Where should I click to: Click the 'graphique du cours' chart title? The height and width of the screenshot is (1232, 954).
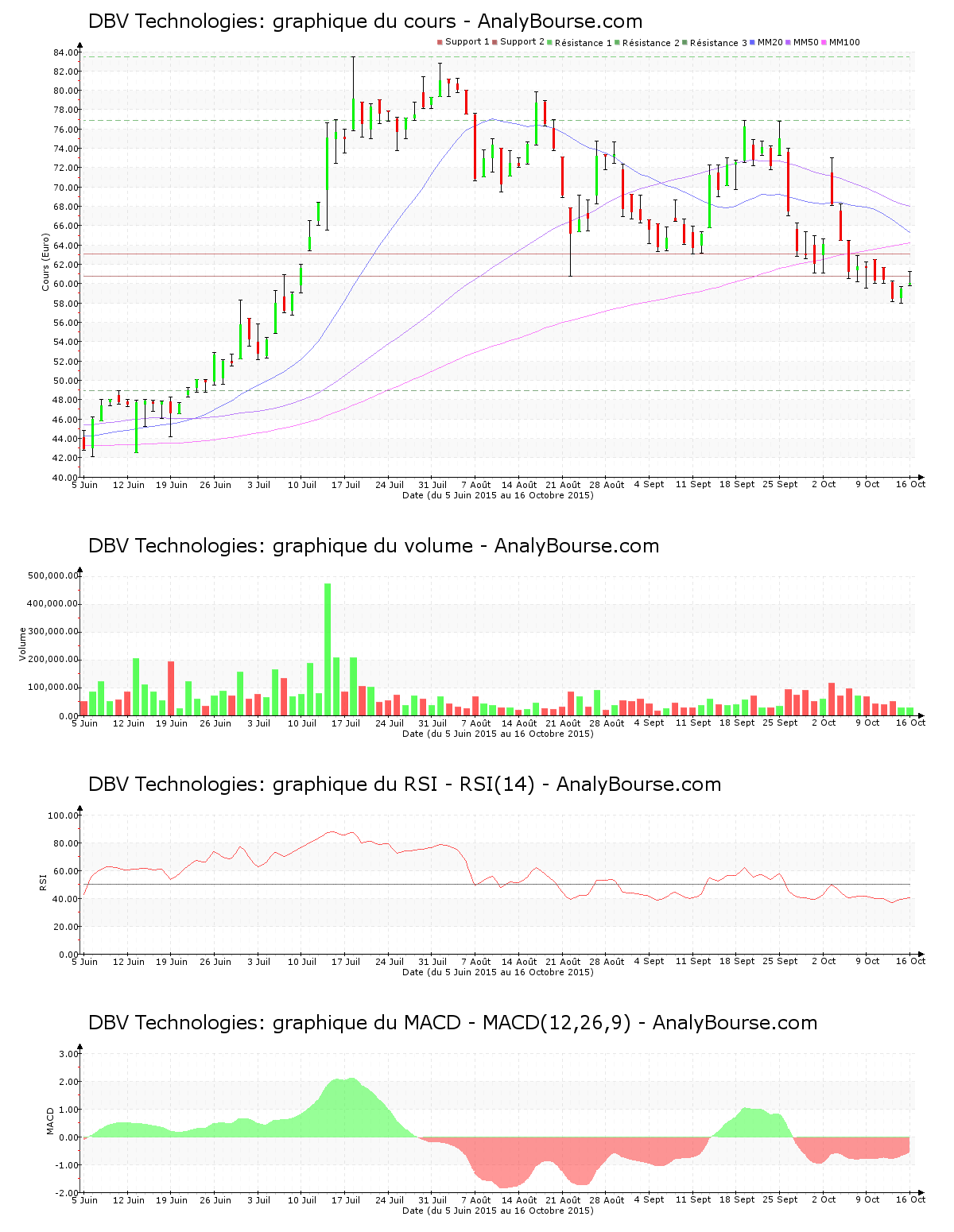365,21
